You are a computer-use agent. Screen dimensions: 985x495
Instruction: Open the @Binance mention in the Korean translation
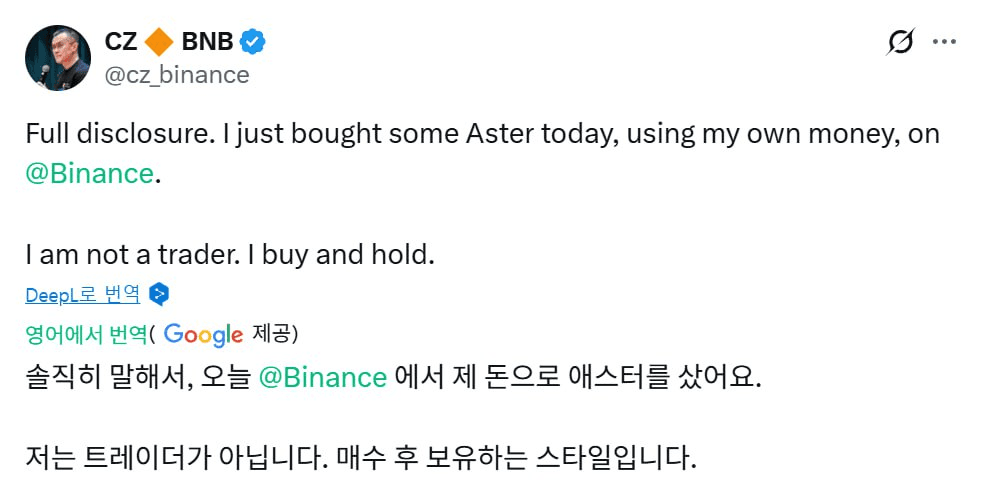(x=323, y=377)
